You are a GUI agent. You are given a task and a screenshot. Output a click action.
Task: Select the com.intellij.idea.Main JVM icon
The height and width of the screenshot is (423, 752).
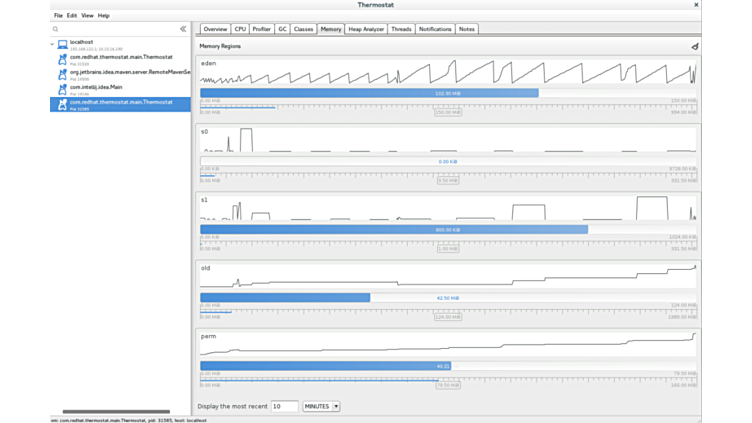tap(62, 90)
